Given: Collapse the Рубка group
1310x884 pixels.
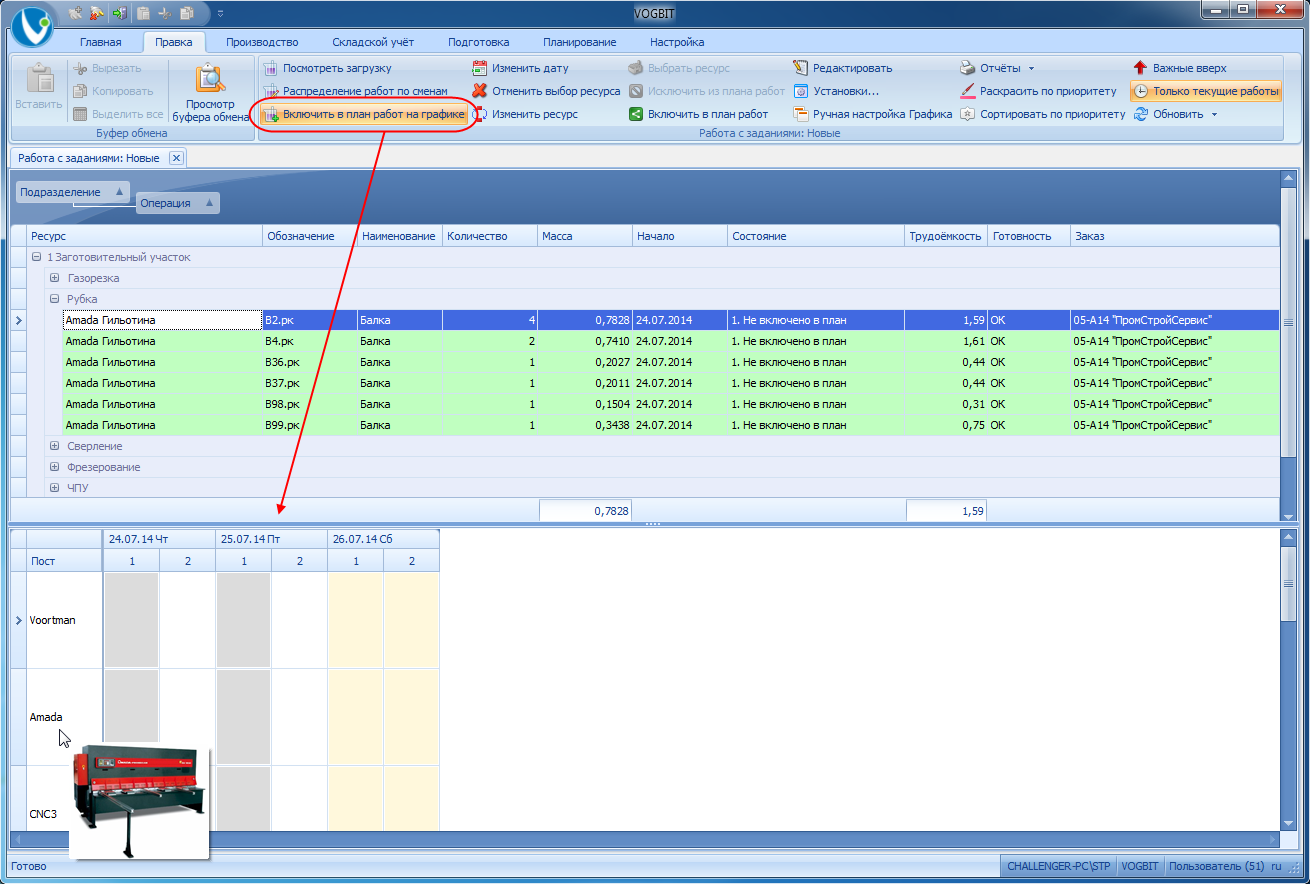Looking at the screenshot, I should [55, 299].
